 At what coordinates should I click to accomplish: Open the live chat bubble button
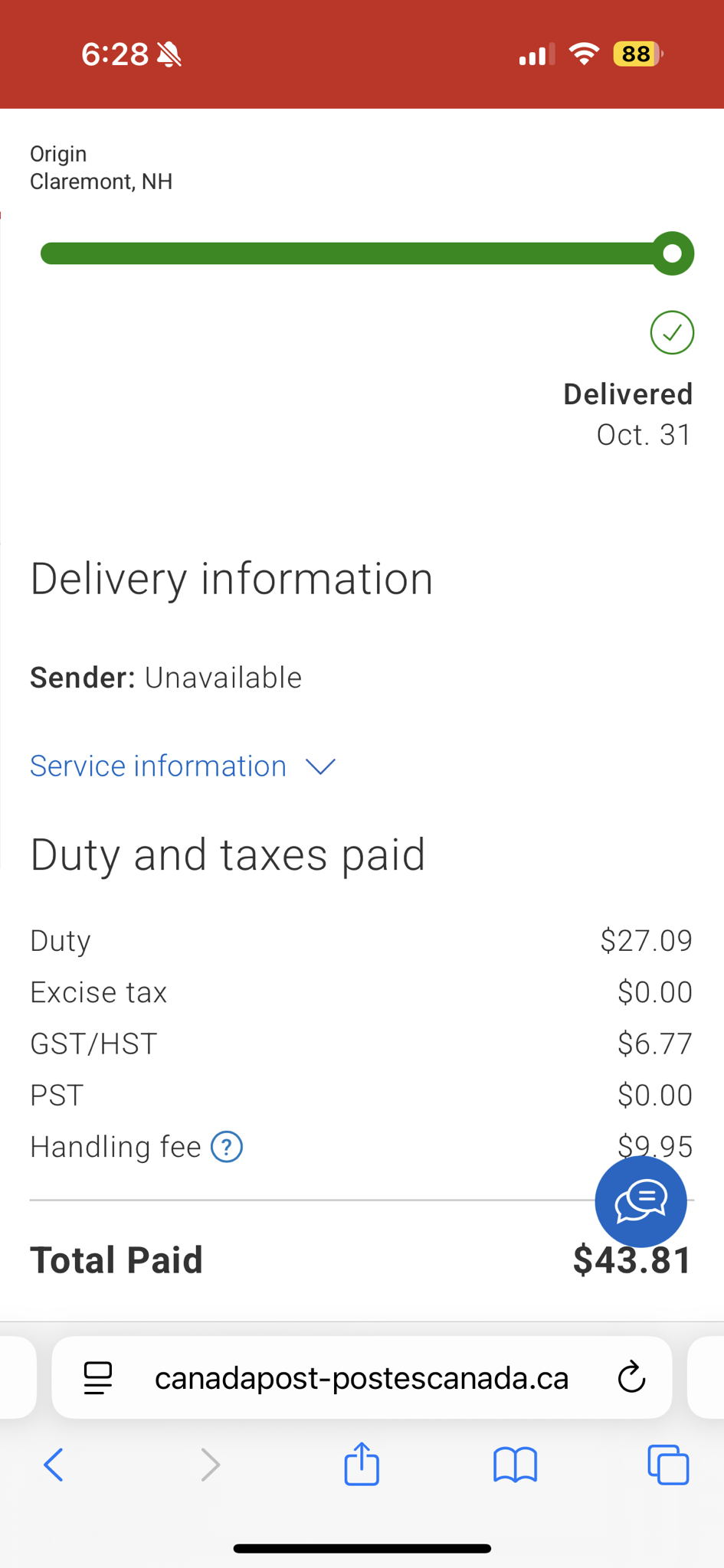(640, 1201)
